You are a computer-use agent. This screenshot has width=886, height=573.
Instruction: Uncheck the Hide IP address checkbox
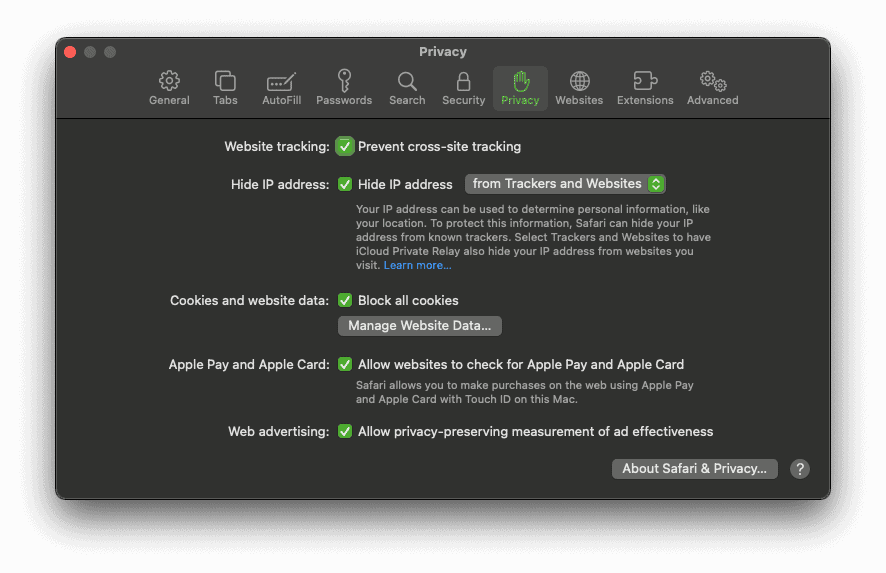click(x=345, y=184)
